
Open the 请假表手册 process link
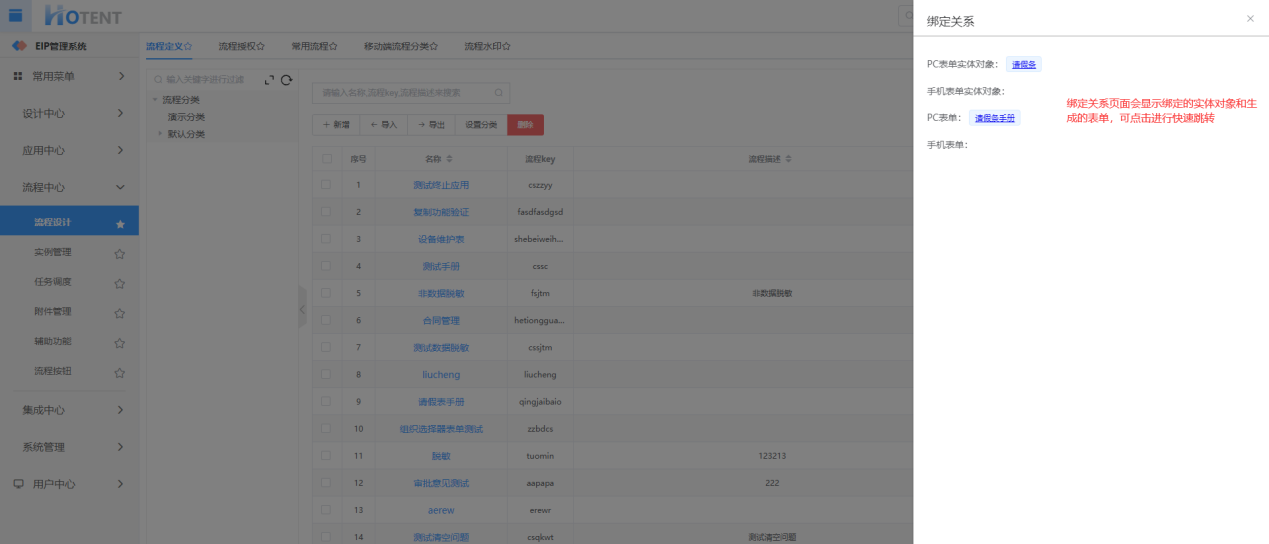tap(441, 401)
